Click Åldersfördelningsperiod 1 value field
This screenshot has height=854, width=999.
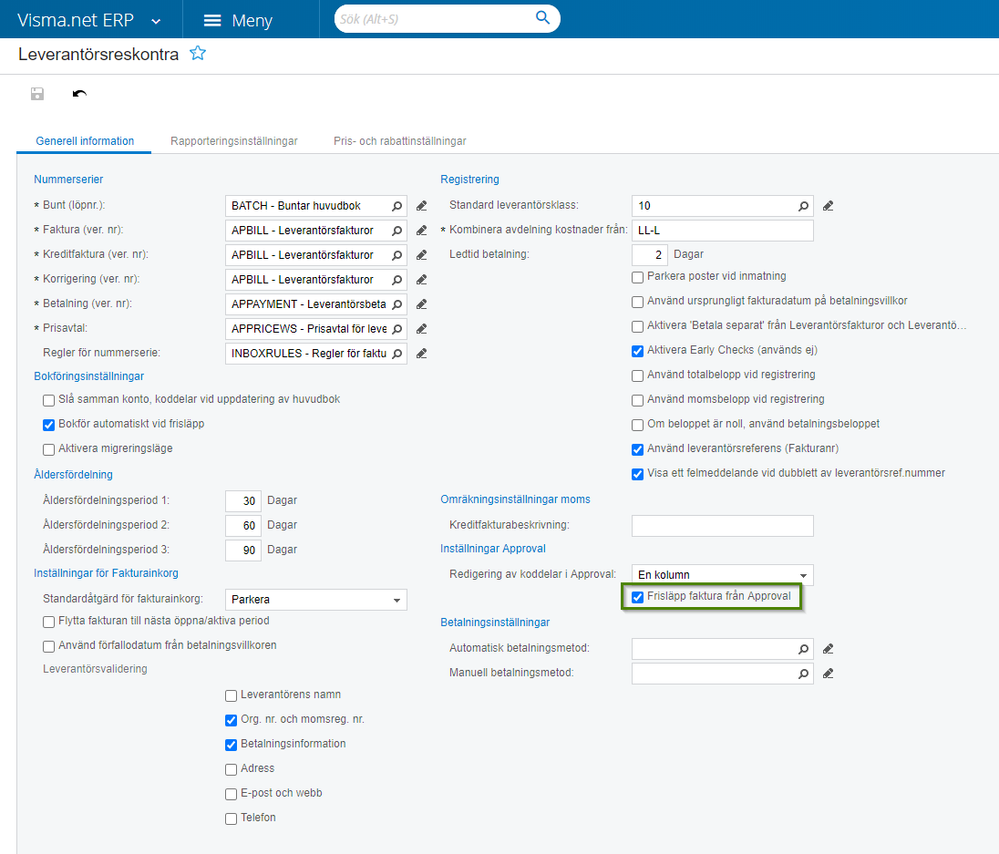coord(243,501)
